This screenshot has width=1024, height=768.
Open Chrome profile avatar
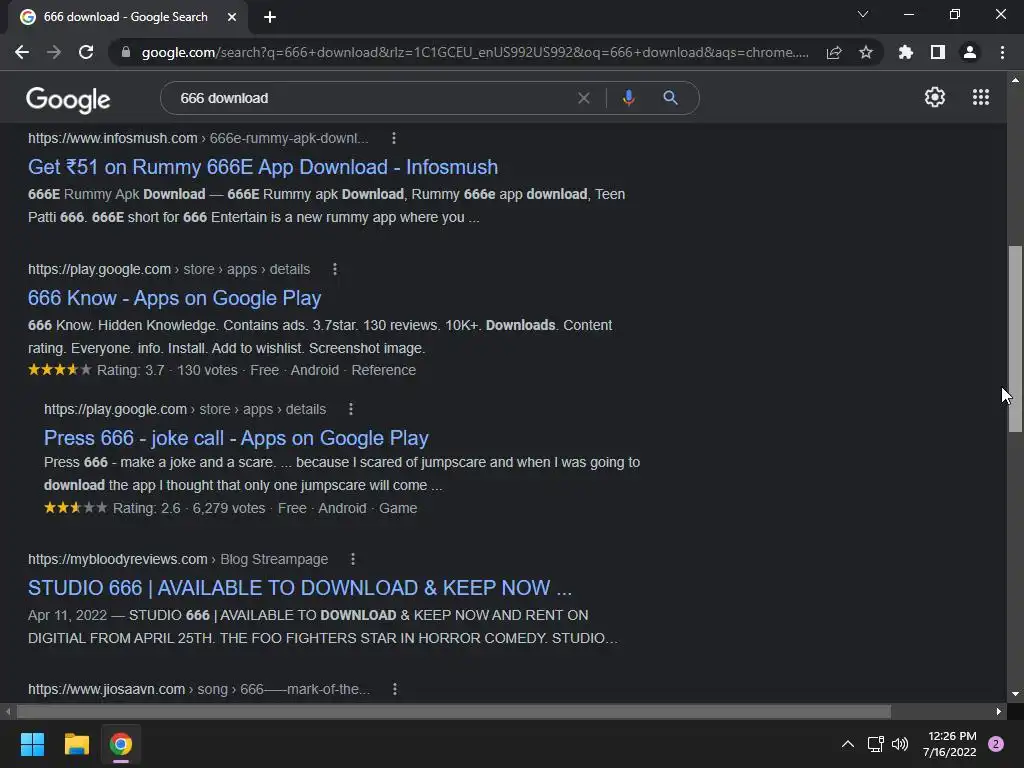pyautogui.click(x=970, y=52)
